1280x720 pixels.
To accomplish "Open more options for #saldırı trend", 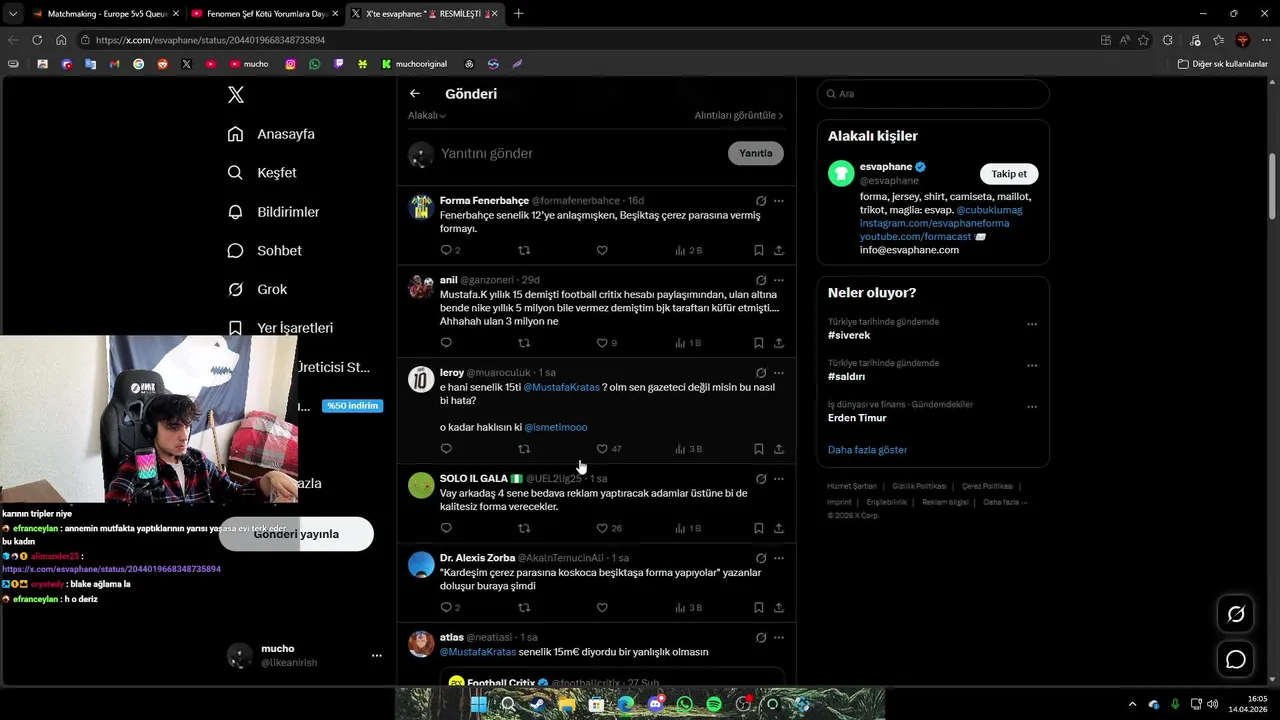I will coord(1032,366).
